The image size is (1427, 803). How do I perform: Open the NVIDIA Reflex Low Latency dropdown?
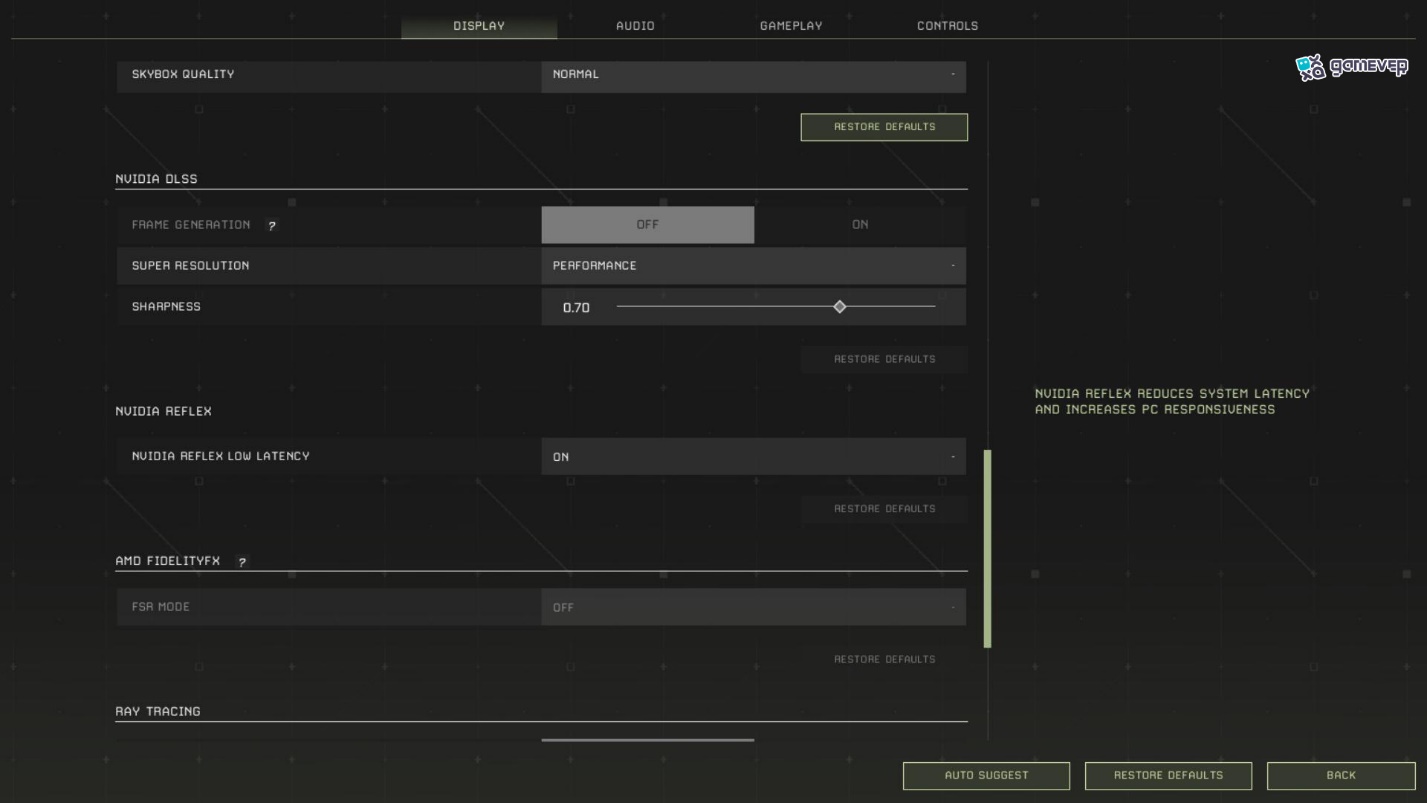tap(754, 457)
